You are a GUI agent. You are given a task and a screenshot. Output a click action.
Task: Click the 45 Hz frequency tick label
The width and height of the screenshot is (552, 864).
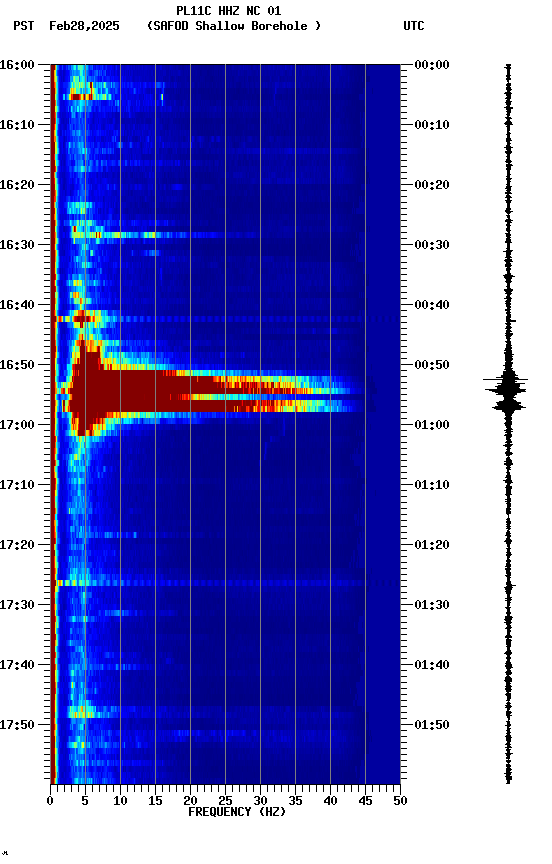click(365, 801)
